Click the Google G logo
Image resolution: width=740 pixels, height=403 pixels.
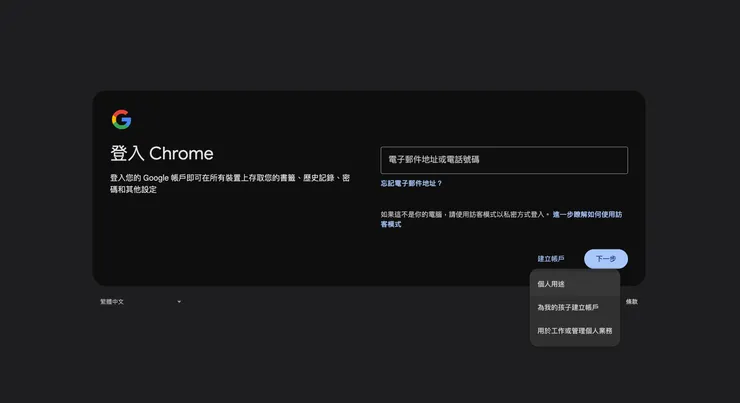(121, 119)
